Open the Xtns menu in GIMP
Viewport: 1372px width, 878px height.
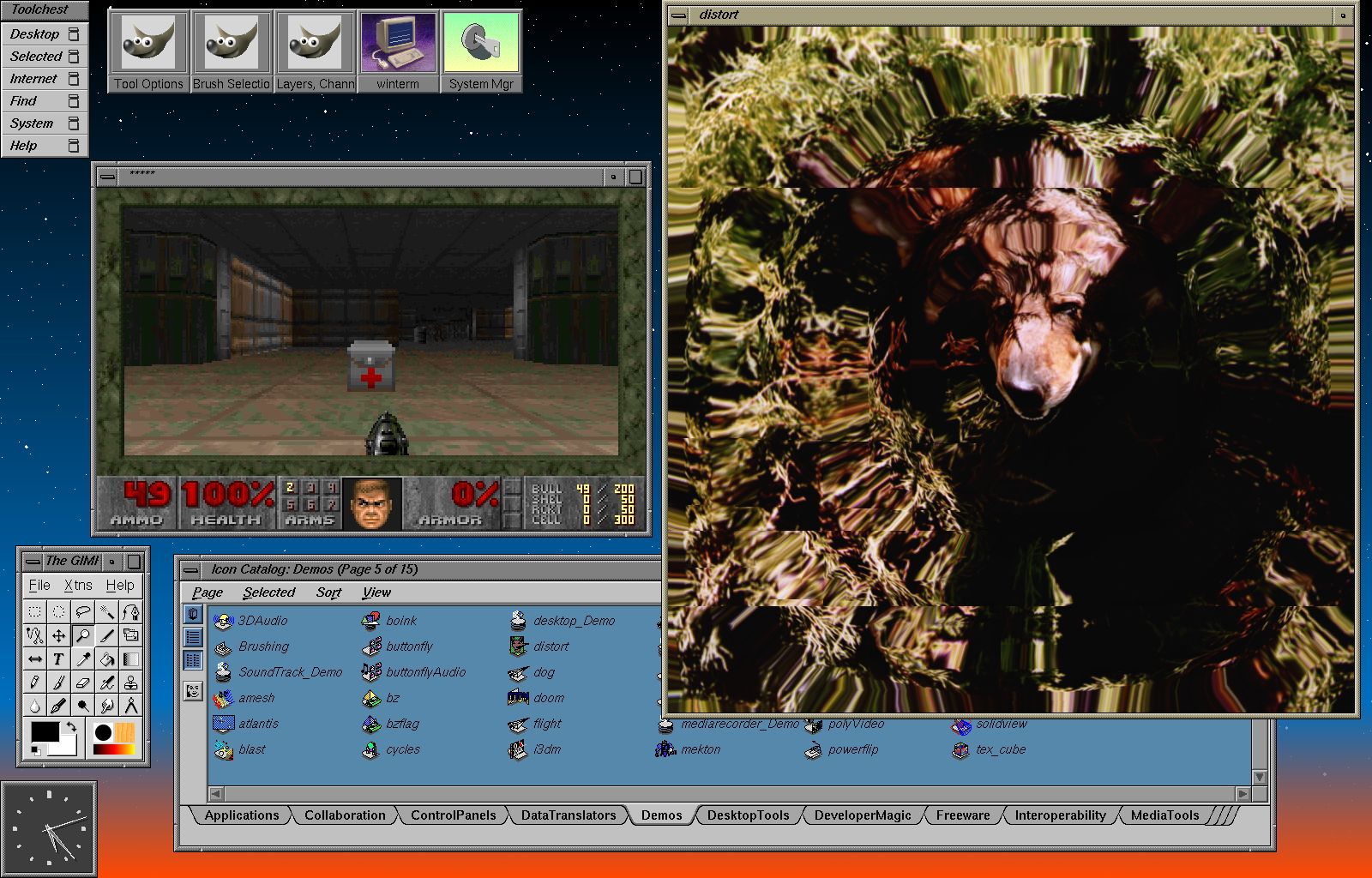pyautogui.click(x=78, y=586)
